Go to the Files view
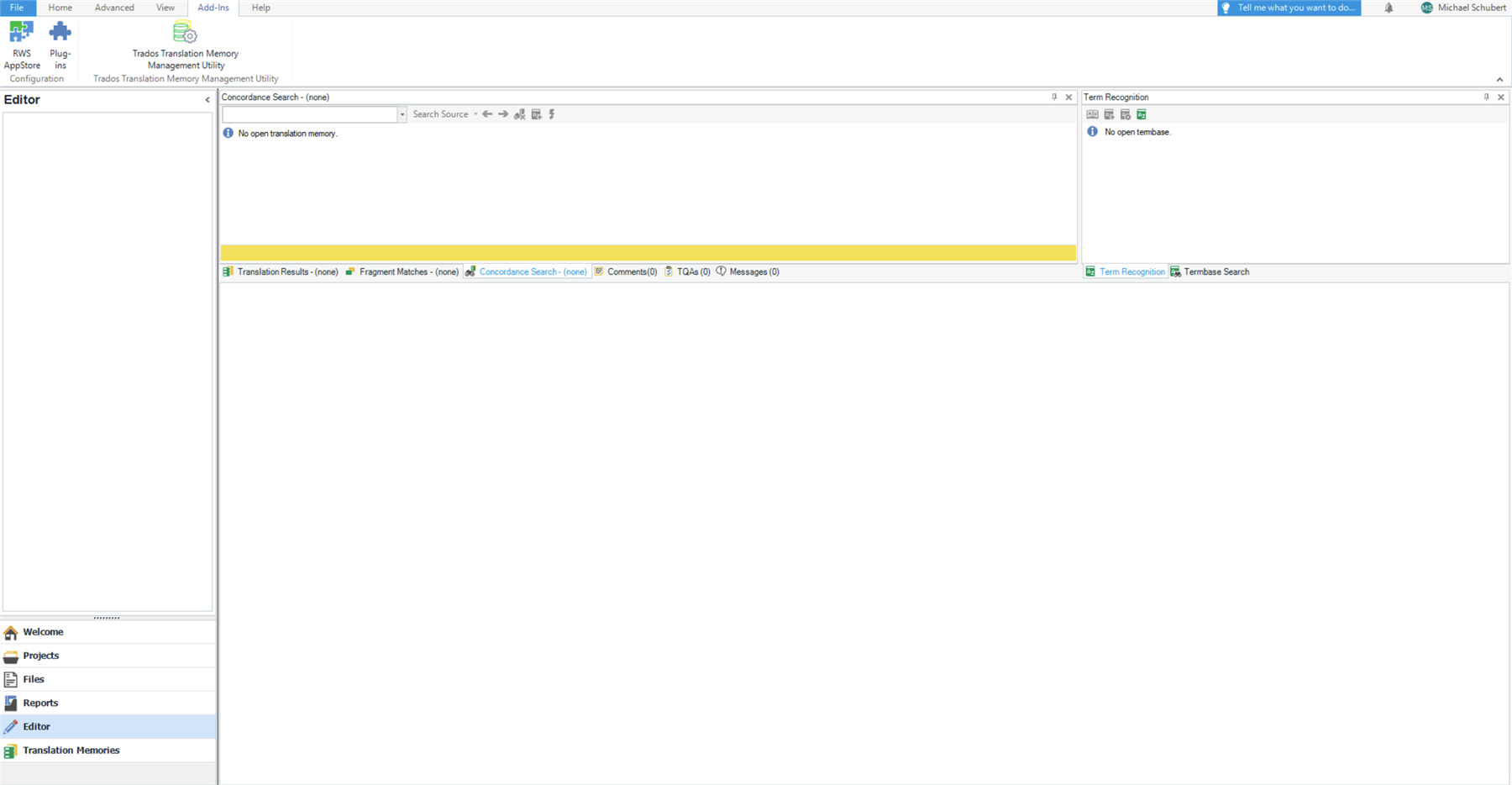 (x=108, y=679)
